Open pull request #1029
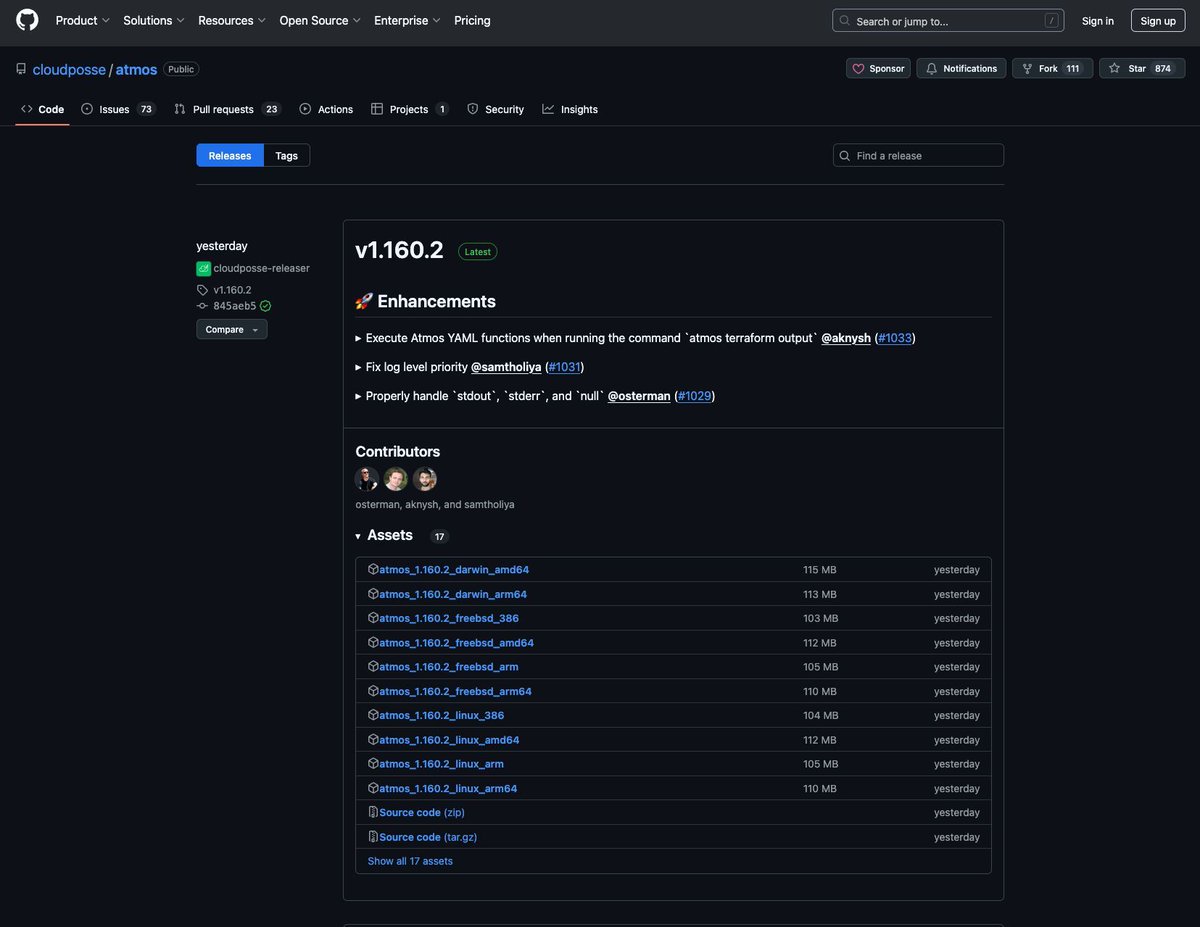This screenshot has height=927, width=1200. (x=695, y=396)
